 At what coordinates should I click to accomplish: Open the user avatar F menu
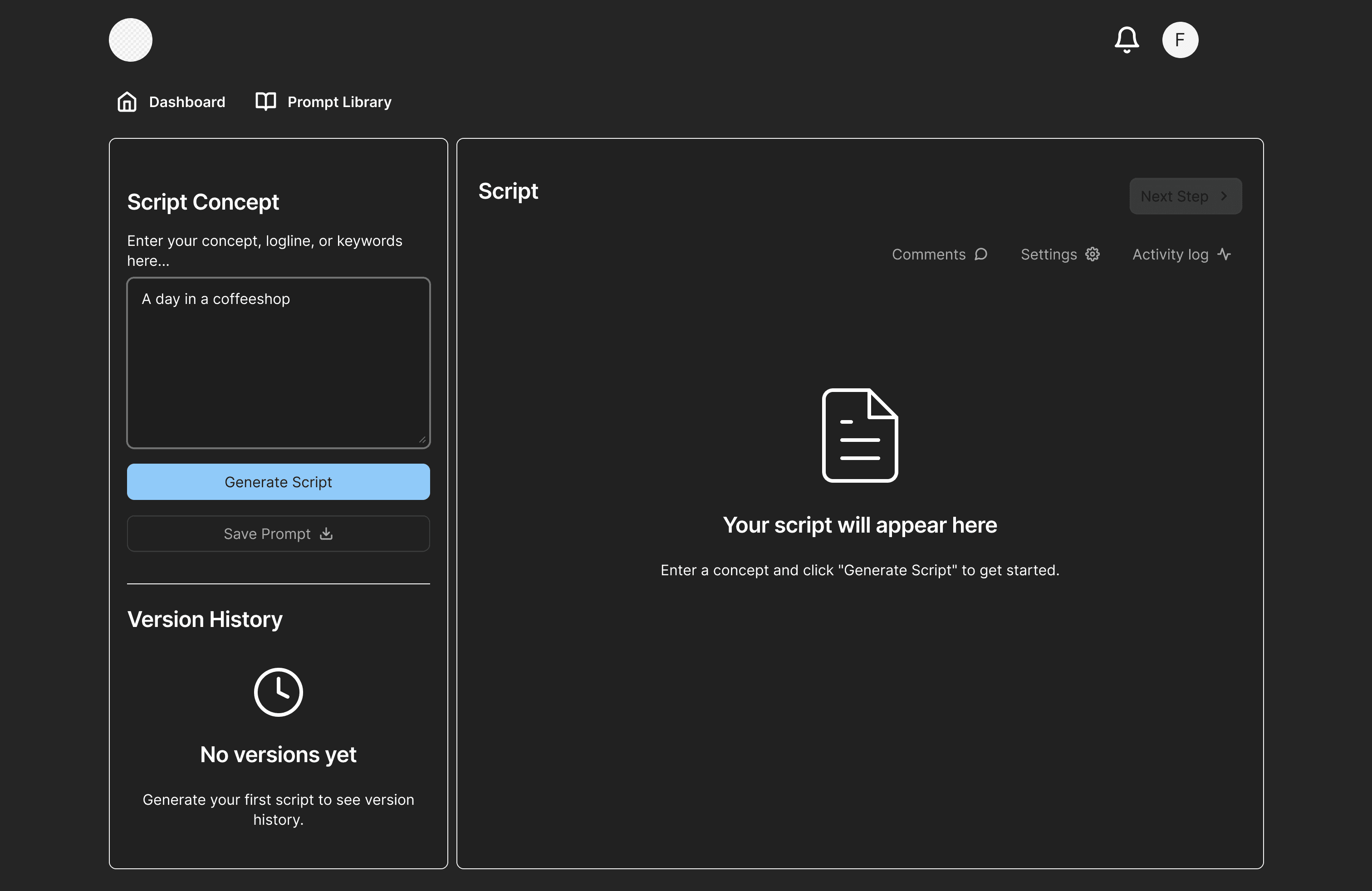1180,40
